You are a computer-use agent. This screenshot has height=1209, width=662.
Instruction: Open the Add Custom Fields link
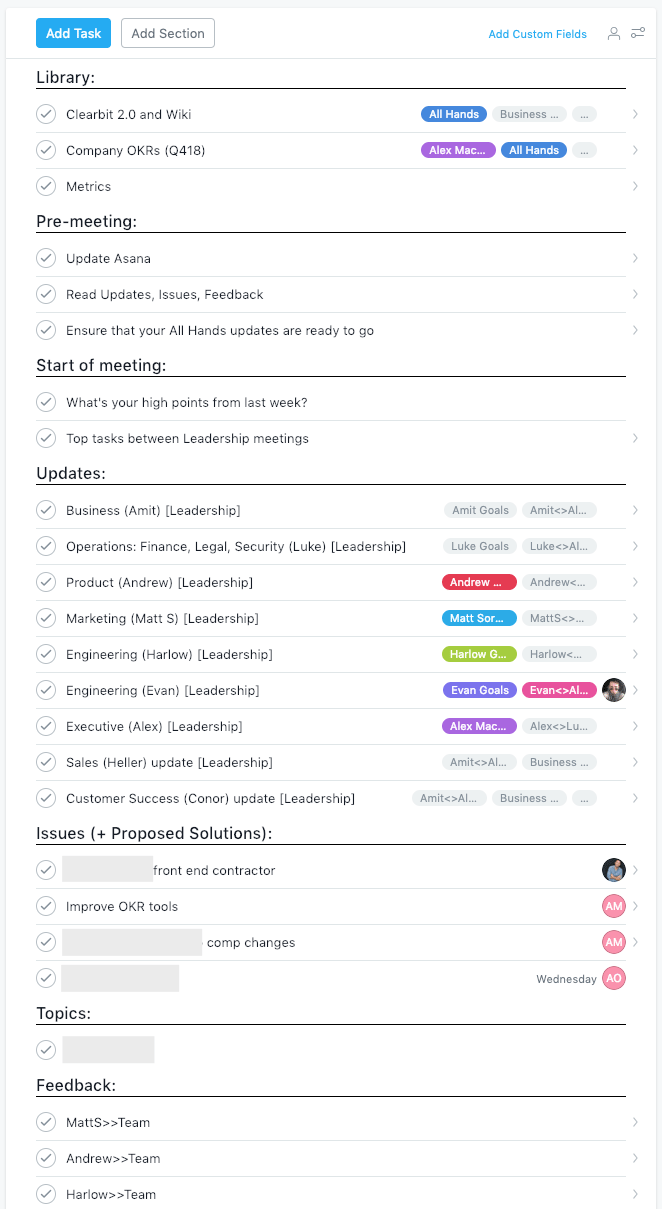pyautogui.click(x=537, y=34)
